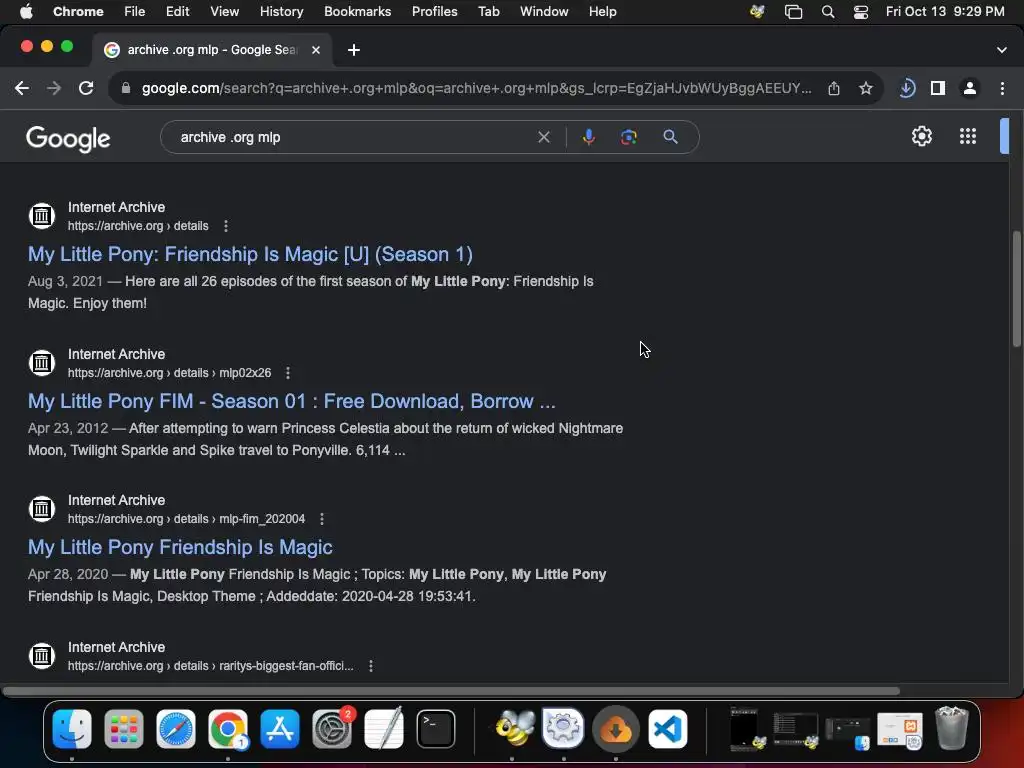
Task: Click the Chrome back arrow
Action: 22,88
